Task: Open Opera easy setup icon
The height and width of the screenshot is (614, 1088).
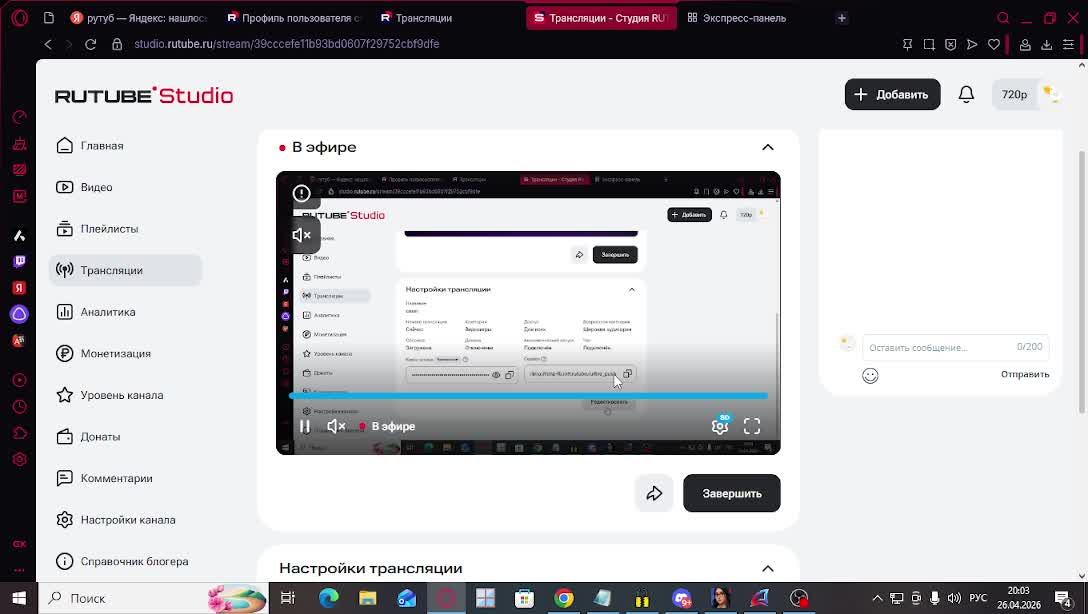Action: coord(1069,44)
